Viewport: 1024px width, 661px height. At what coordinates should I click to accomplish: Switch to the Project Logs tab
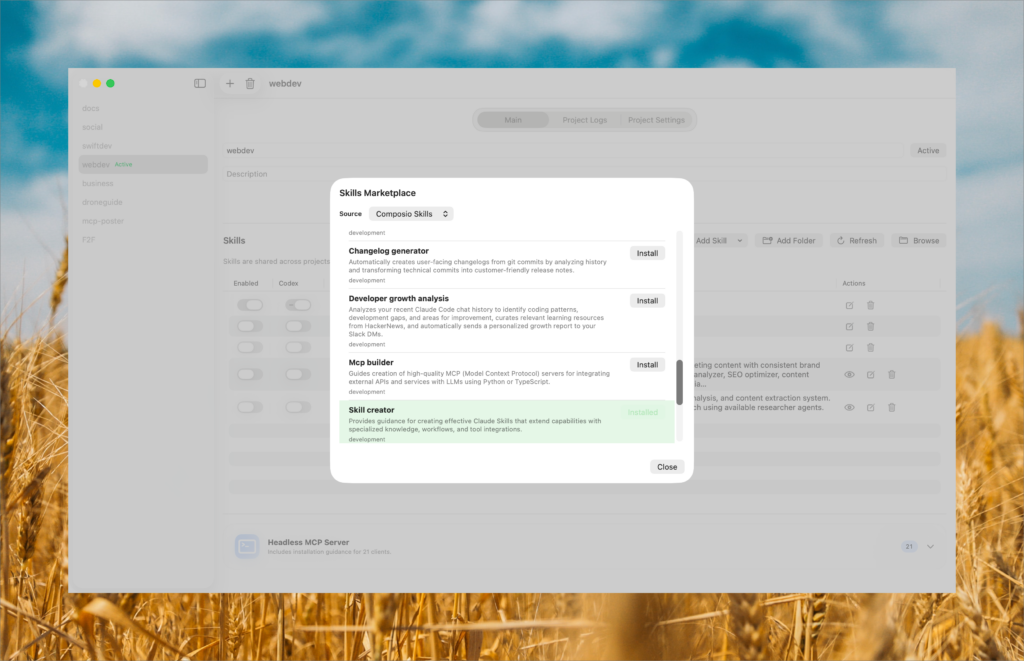pyautogui.click(x=584, y=120)
